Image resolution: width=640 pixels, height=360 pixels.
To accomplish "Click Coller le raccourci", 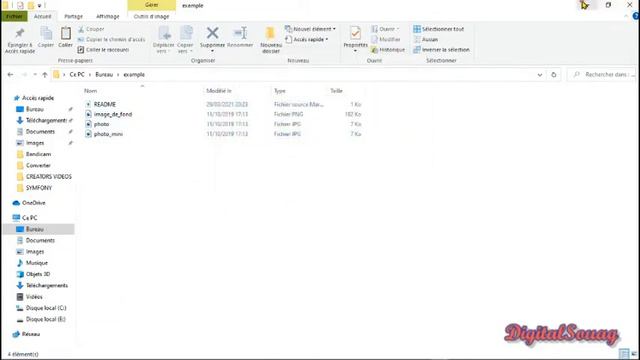I will click(103, 50).
